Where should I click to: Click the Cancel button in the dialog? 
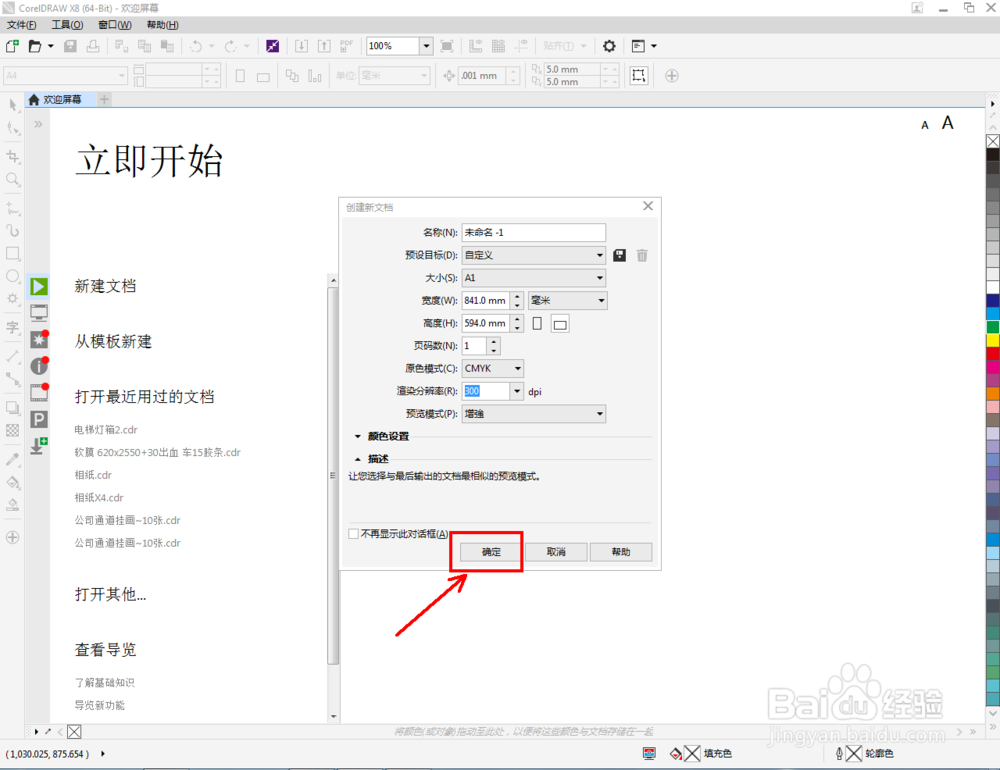coord(556,552)
